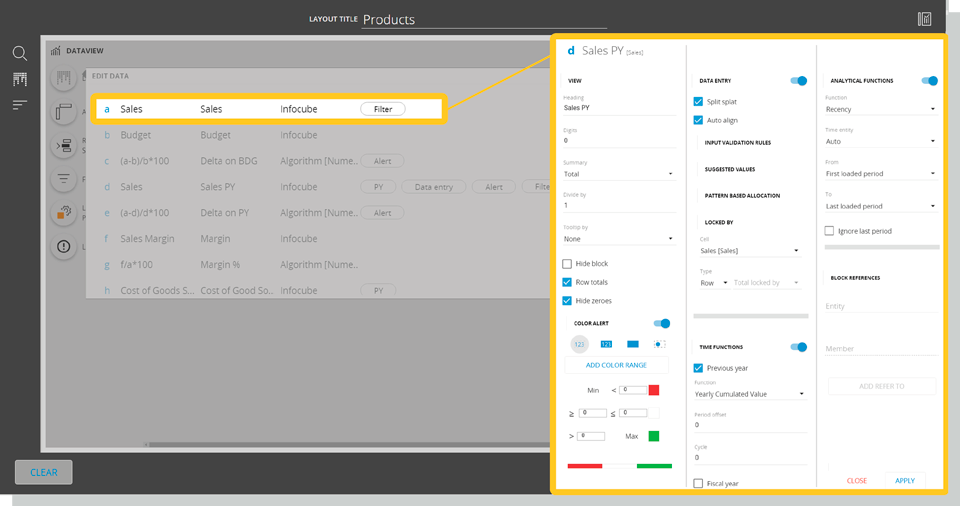The height and width of the screenshot is (506, 960).
Task: Pick the red Min color swatch
Action: pos(654,390)
